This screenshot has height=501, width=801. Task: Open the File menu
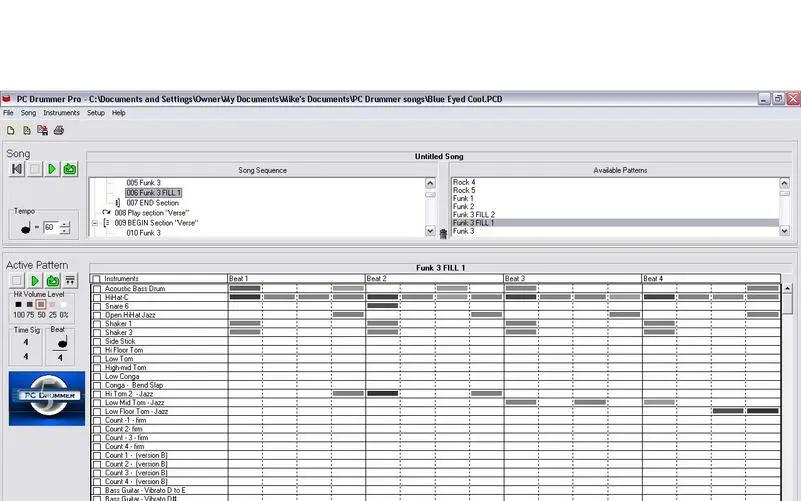[8, 113]
